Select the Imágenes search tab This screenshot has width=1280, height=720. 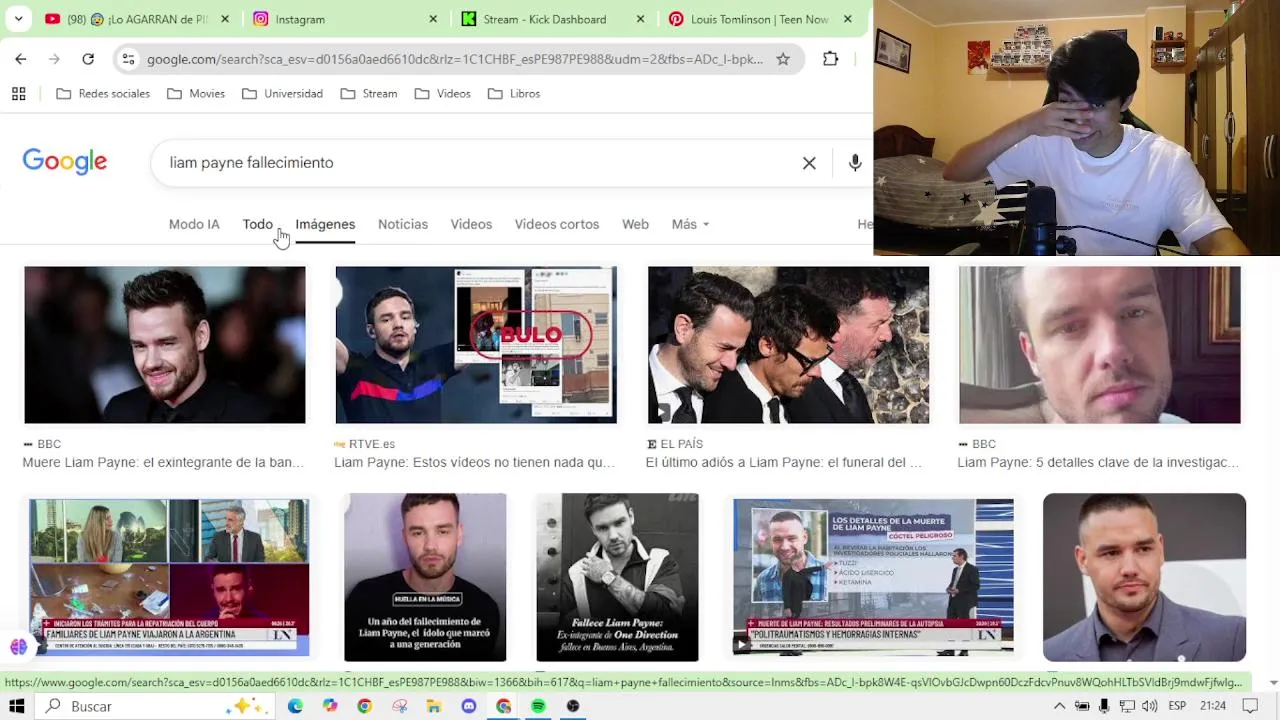tap(325, 224)
